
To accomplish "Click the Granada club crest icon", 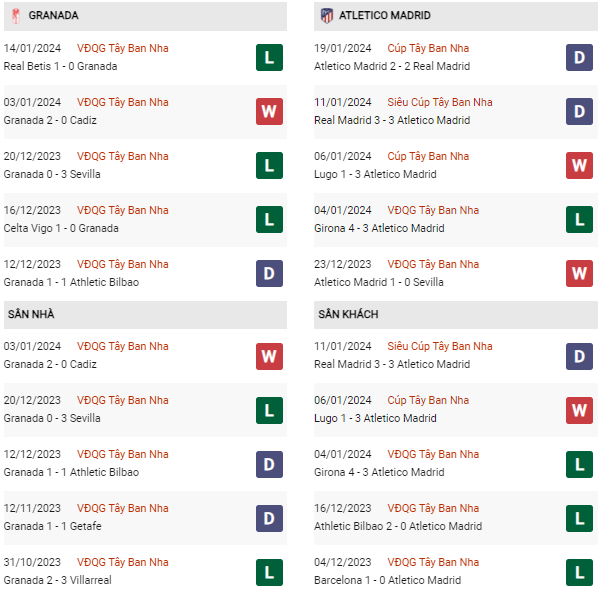I will click(15, 16).
